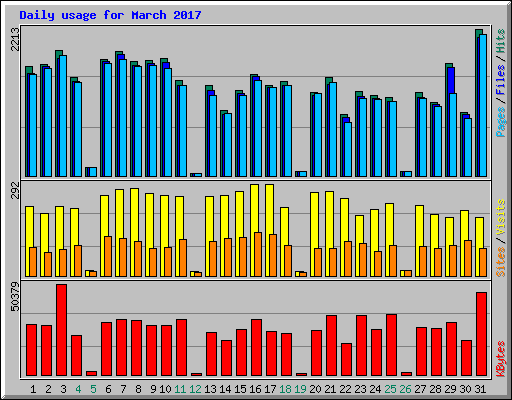Image resolution: width=512 pixels, height=400 pixels.
Task: Click day label 1 on x-axis
Action: click(x=33, y=389)
